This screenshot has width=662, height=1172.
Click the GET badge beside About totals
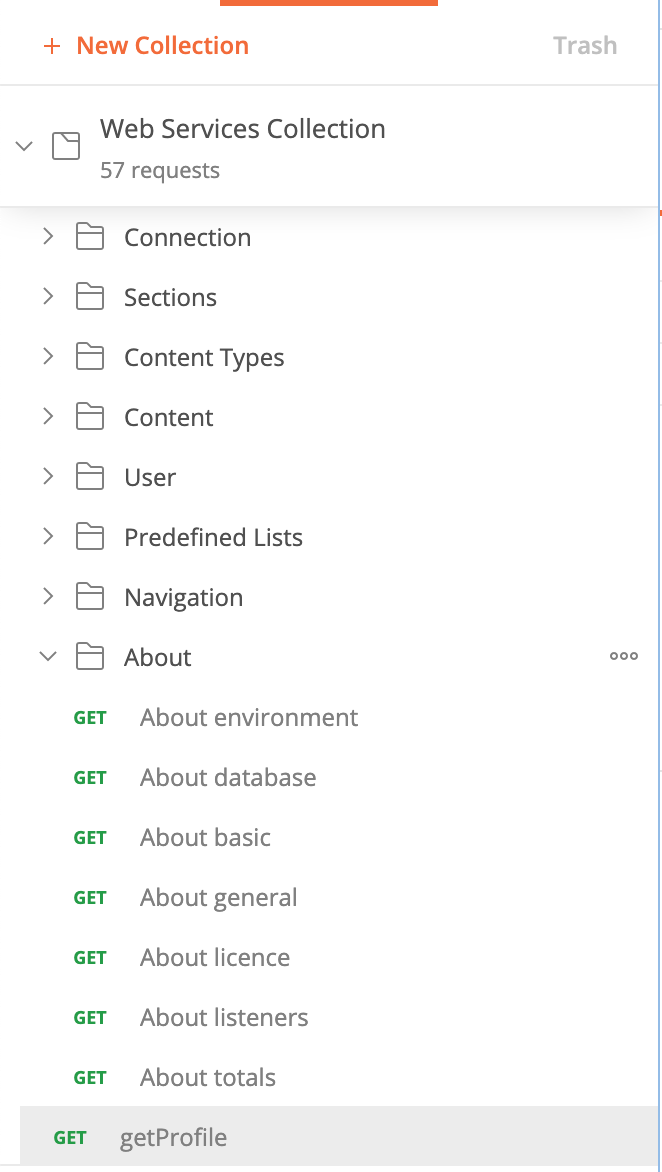[90, 1077]
